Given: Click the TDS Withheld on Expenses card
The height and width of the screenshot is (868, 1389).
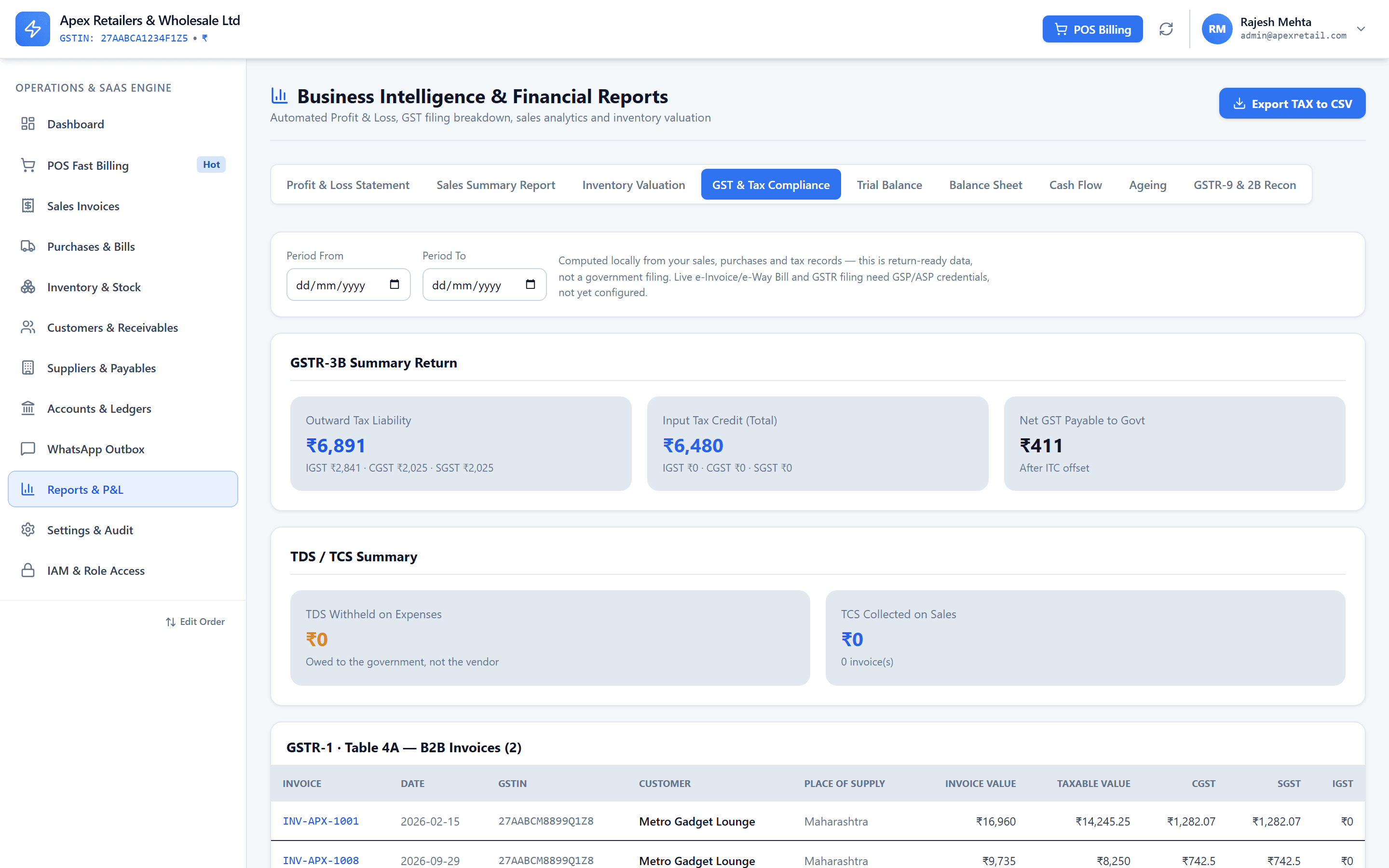Looking at the screenshot, I should [x=550, y=638].
